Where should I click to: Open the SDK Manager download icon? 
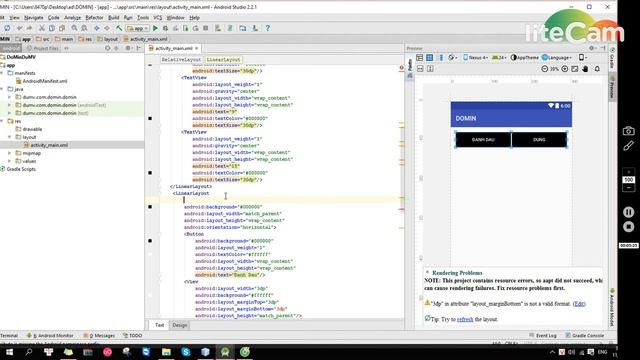[255, 28]
